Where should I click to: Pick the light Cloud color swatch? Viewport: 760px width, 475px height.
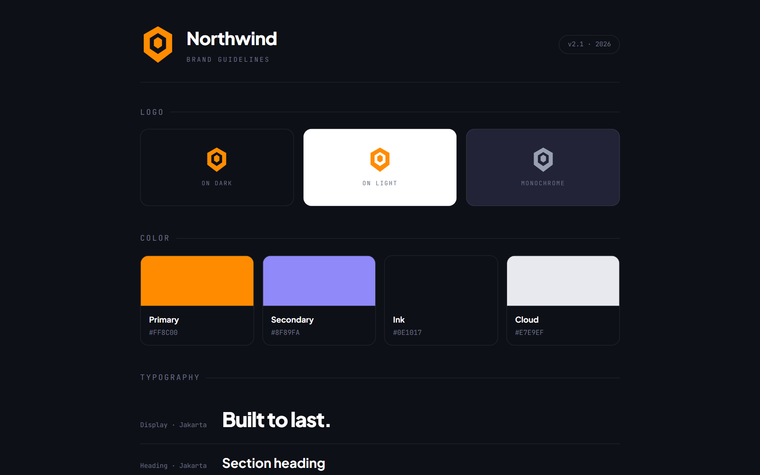(x=563, y=281)
